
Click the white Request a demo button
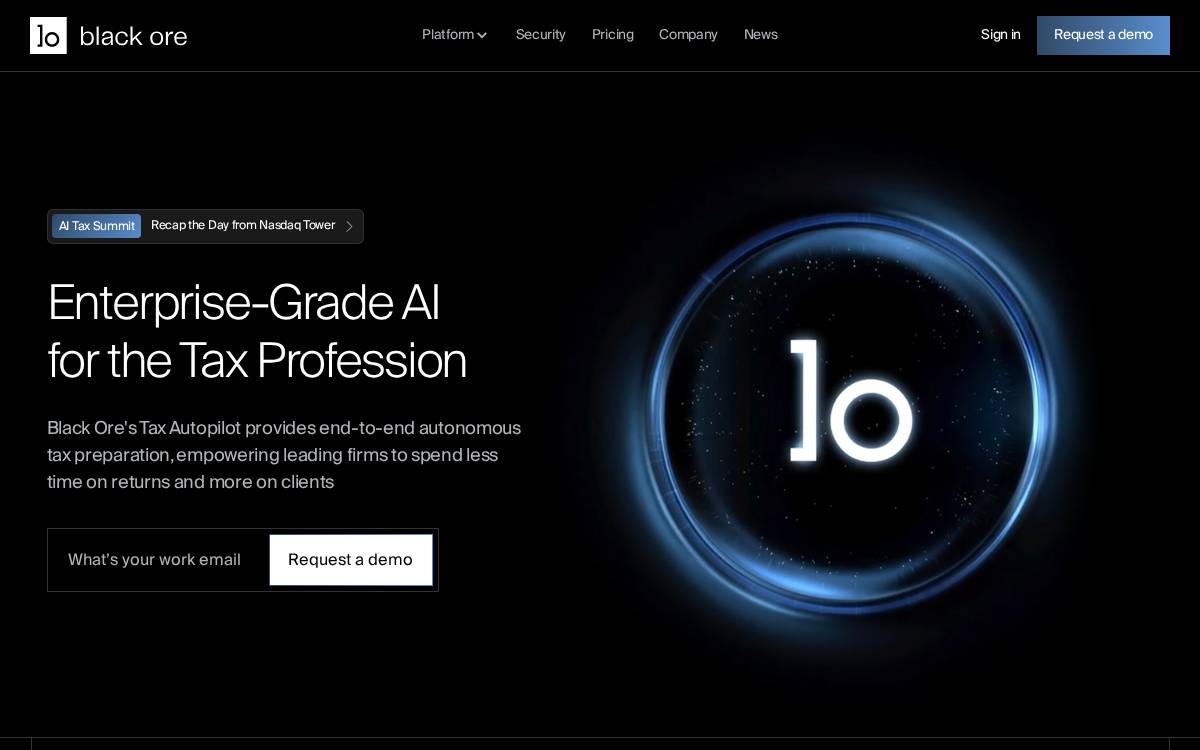pos(351,560)
